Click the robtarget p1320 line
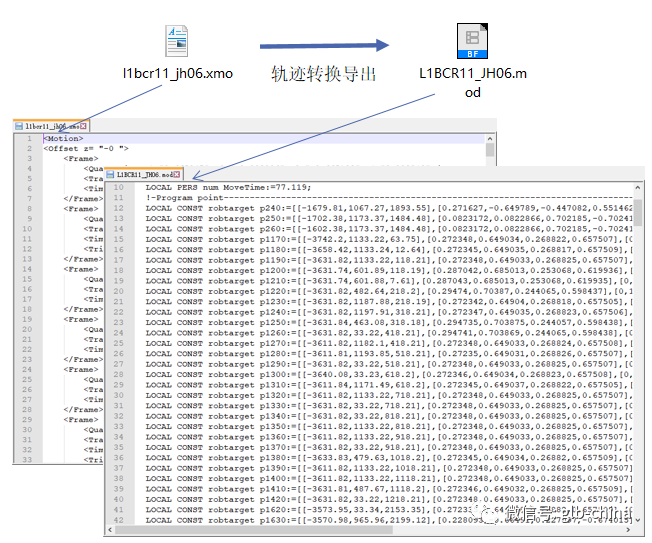 click(x=389, y=395)
